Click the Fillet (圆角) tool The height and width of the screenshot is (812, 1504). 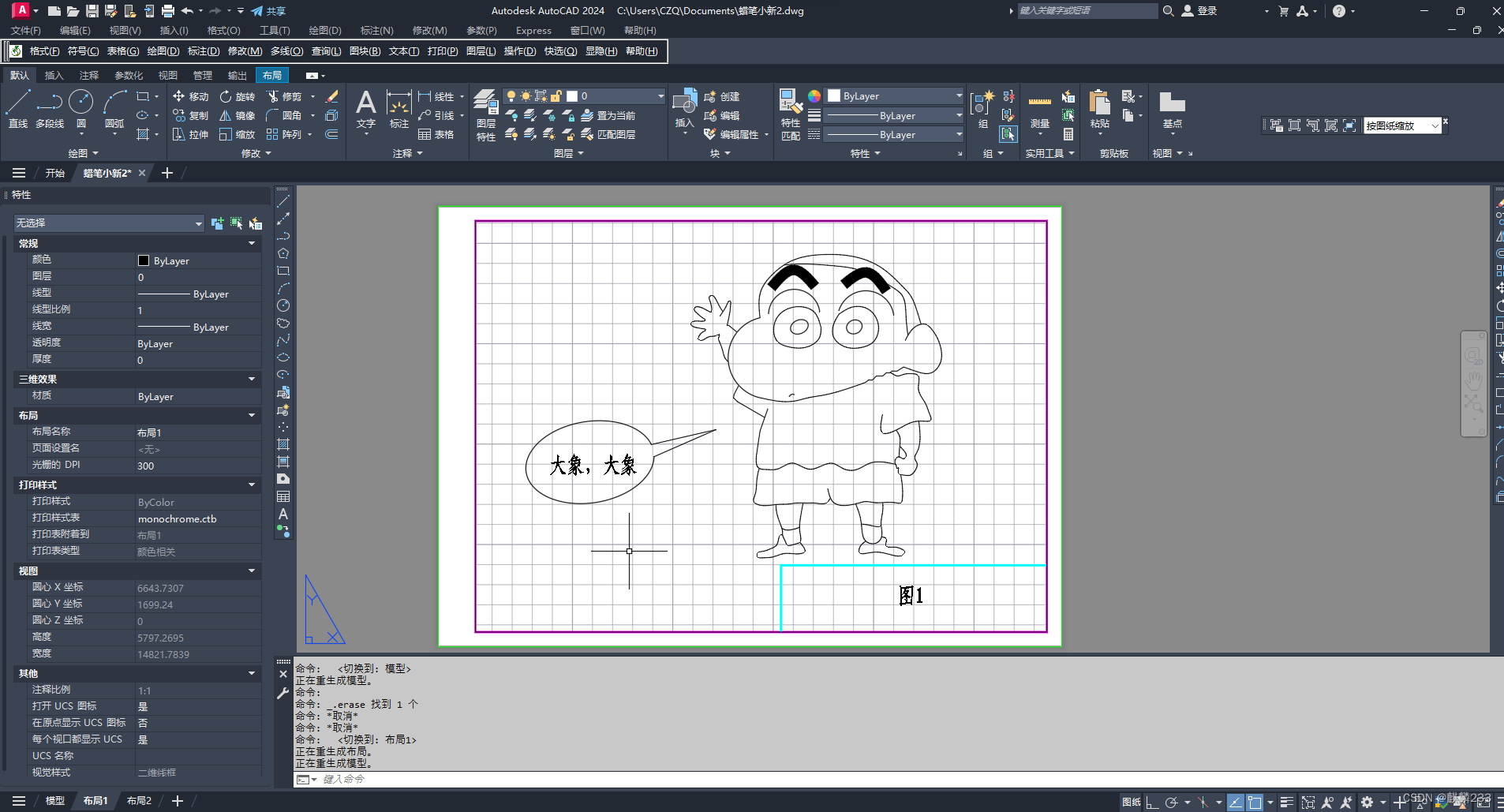[284, 115]
